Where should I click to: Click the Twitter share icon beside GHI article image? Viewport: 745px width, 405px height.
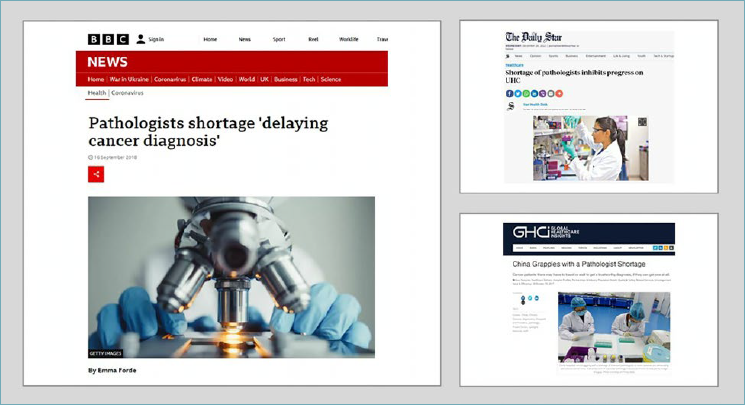pos(530,298)
